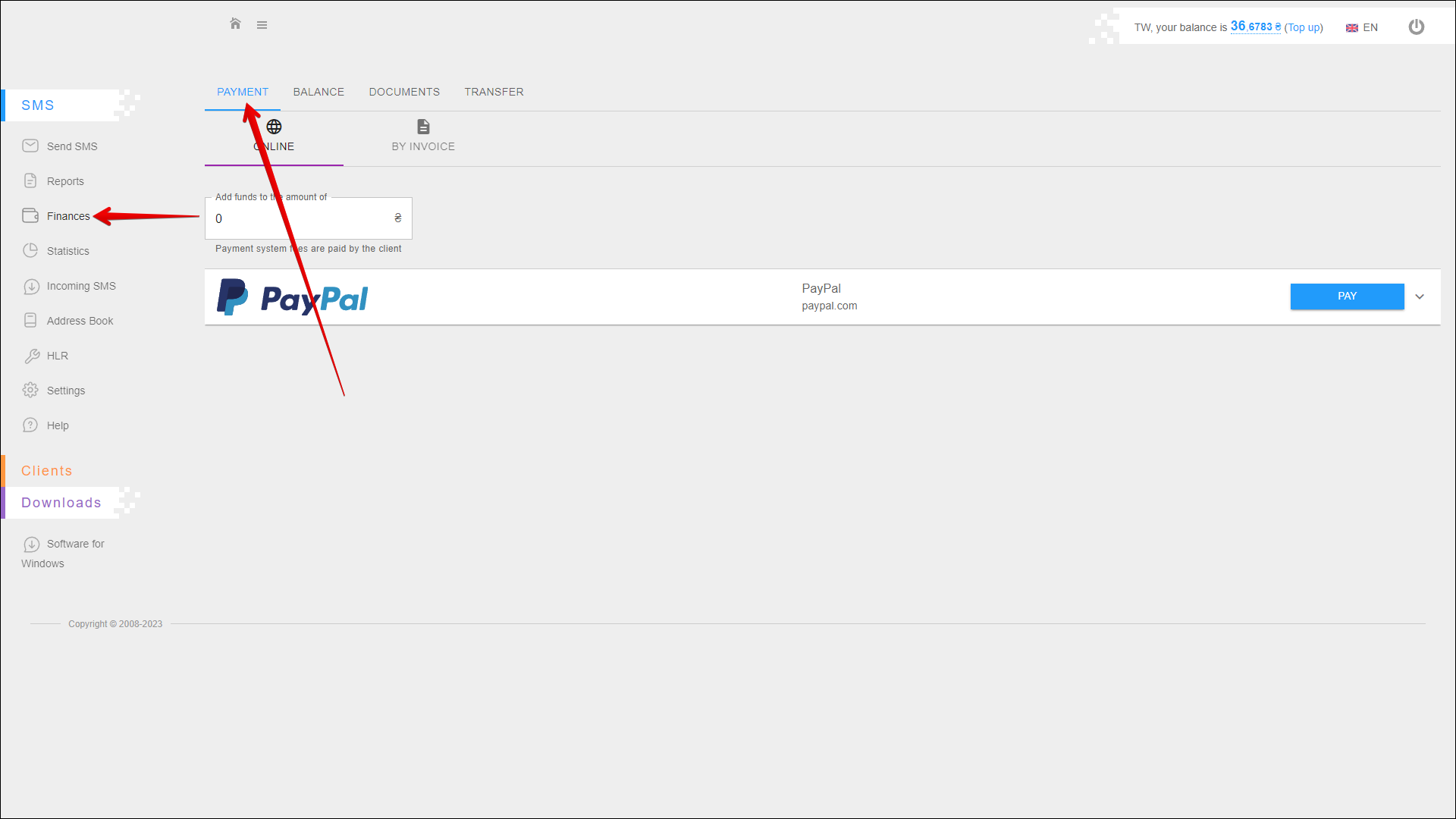Toggle the hamburger menu icon

pyautogui.click(x=262, y=25)
